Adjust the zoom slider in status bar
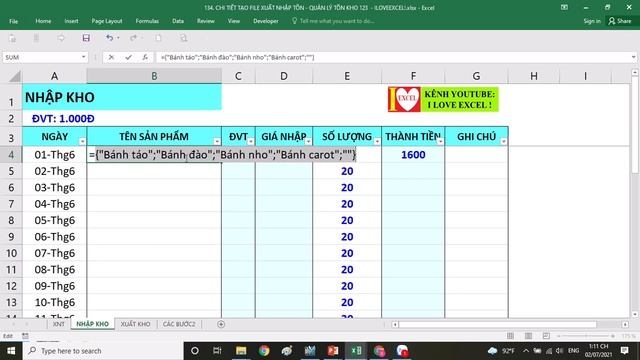The height and width of the screenshot is (360, 640). point(586,336)
